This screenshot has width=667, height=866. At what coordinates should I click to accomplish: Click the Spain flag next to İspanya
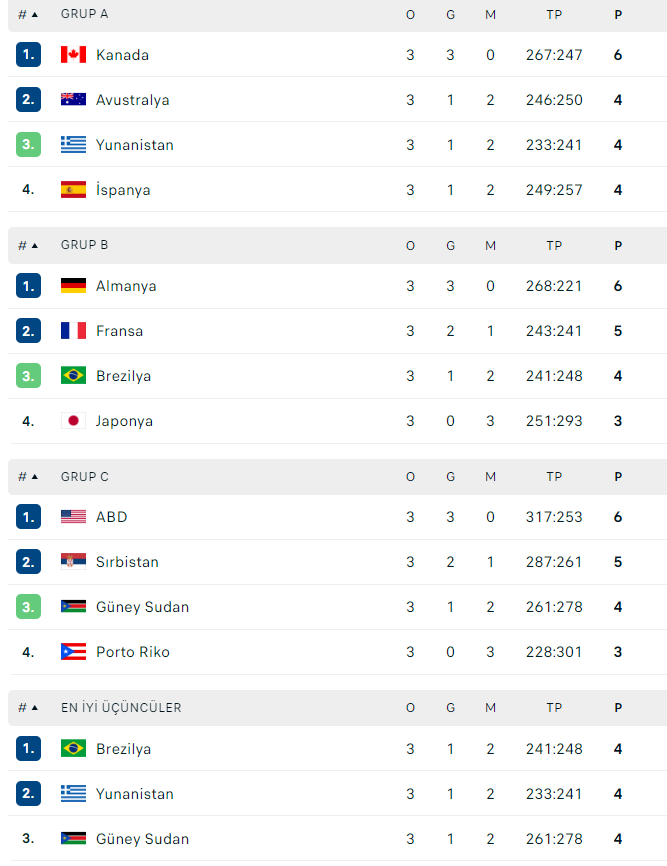[73, 189]
